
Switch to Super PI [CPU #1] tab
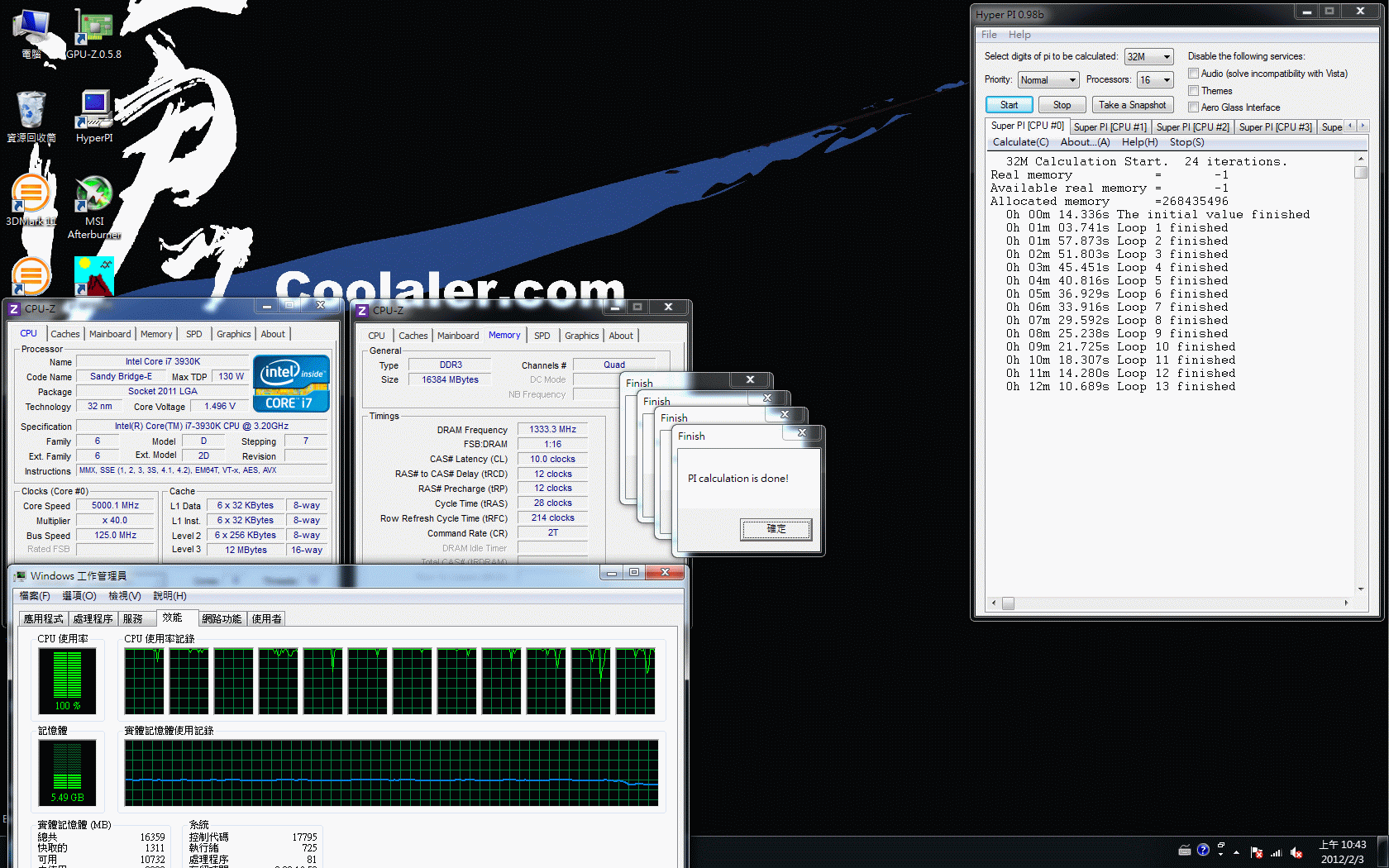1110,127
